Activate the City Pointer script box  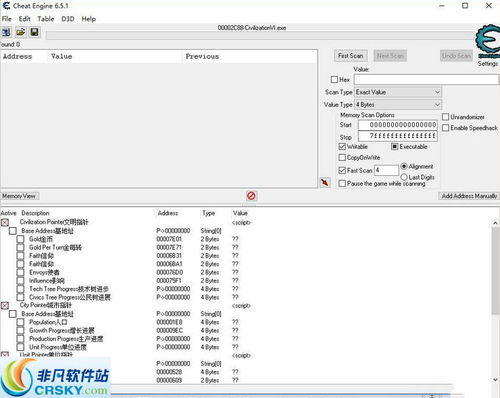click(5, 305)
